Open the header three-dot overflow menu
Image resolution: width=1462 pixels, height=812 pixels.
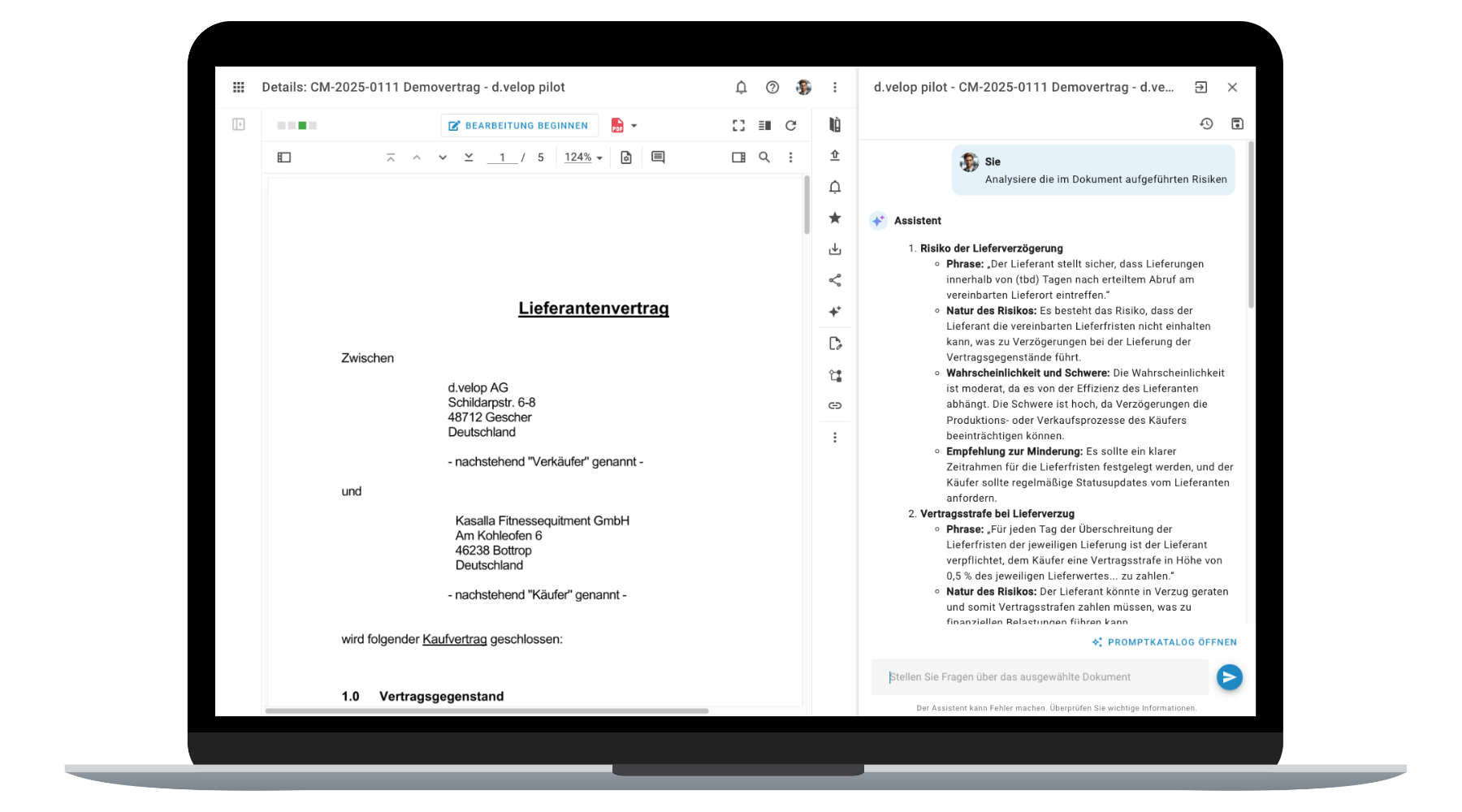[834, 87]
